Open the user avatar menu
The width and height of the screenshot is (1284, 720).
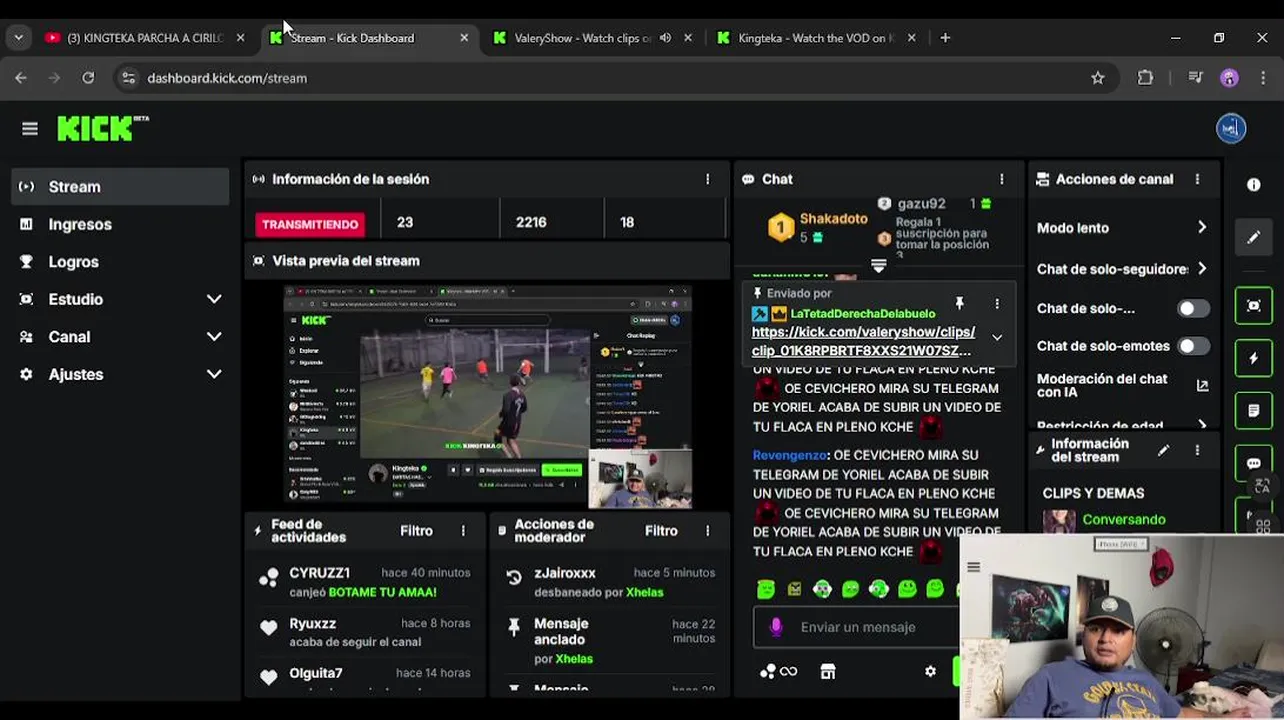coord(1231,128)
